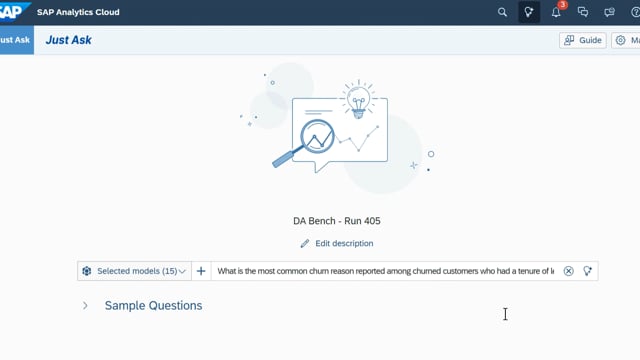This screenshot has height=360, width=640.
Task: Click the SAP Analytics Cloud title
Action: tap(78, 12)
